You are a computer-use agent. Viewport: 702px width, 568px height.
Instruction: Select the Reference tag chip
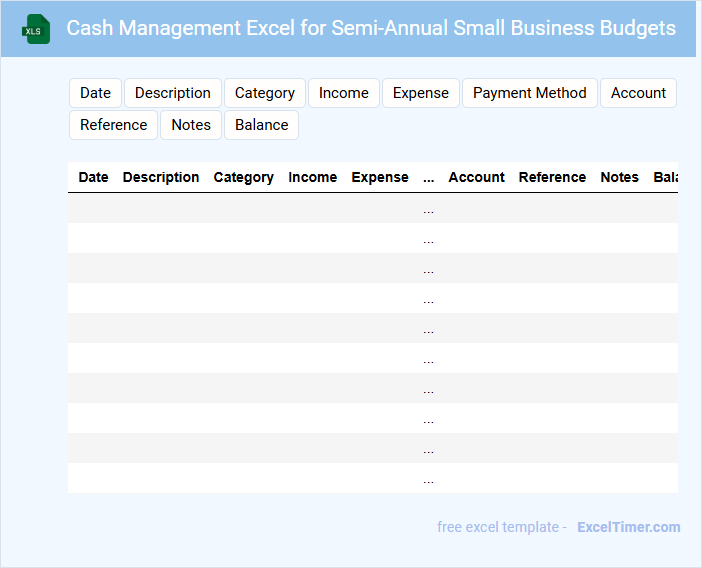coord(113,125)
